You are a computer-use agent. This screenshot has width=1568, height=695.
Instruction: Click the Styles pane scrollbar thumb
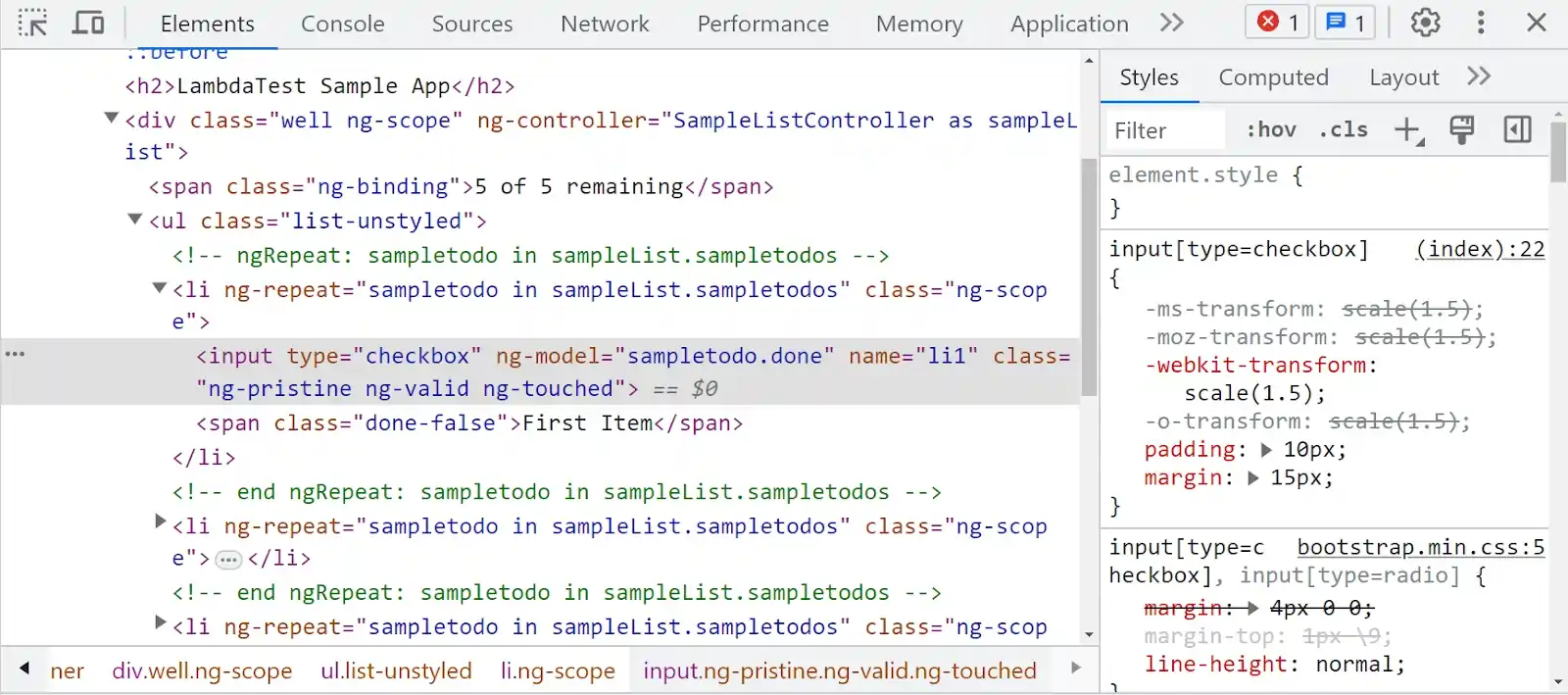coord(1557,152)
